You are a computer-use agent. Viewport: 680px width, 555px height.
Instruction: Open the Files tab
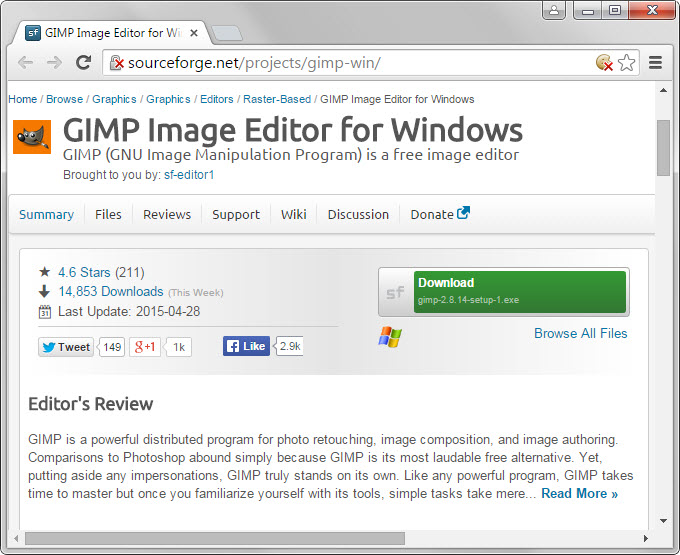tap(108, 215)
